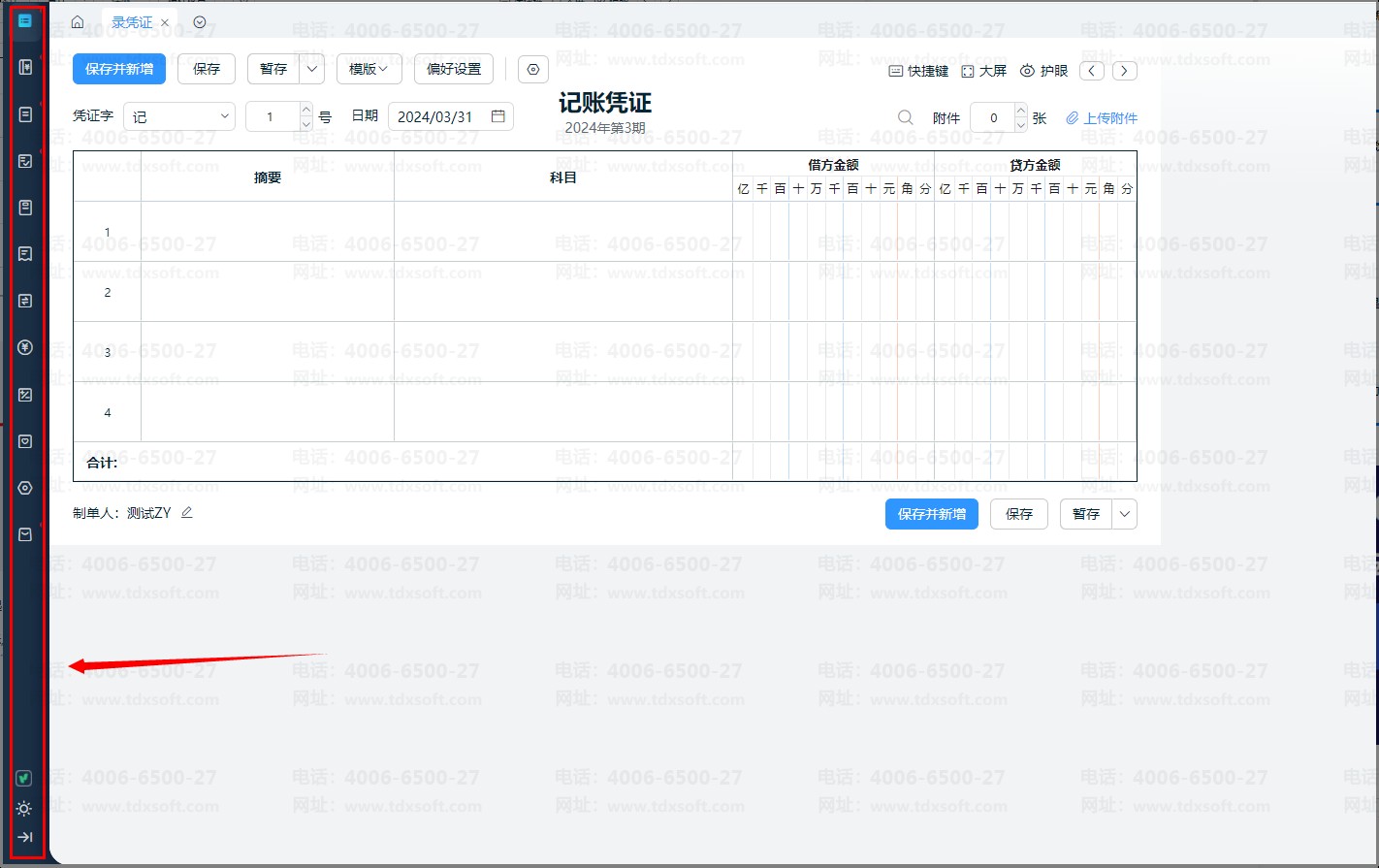Open the tabs list dropdown circle icon

tap(200, 22)
